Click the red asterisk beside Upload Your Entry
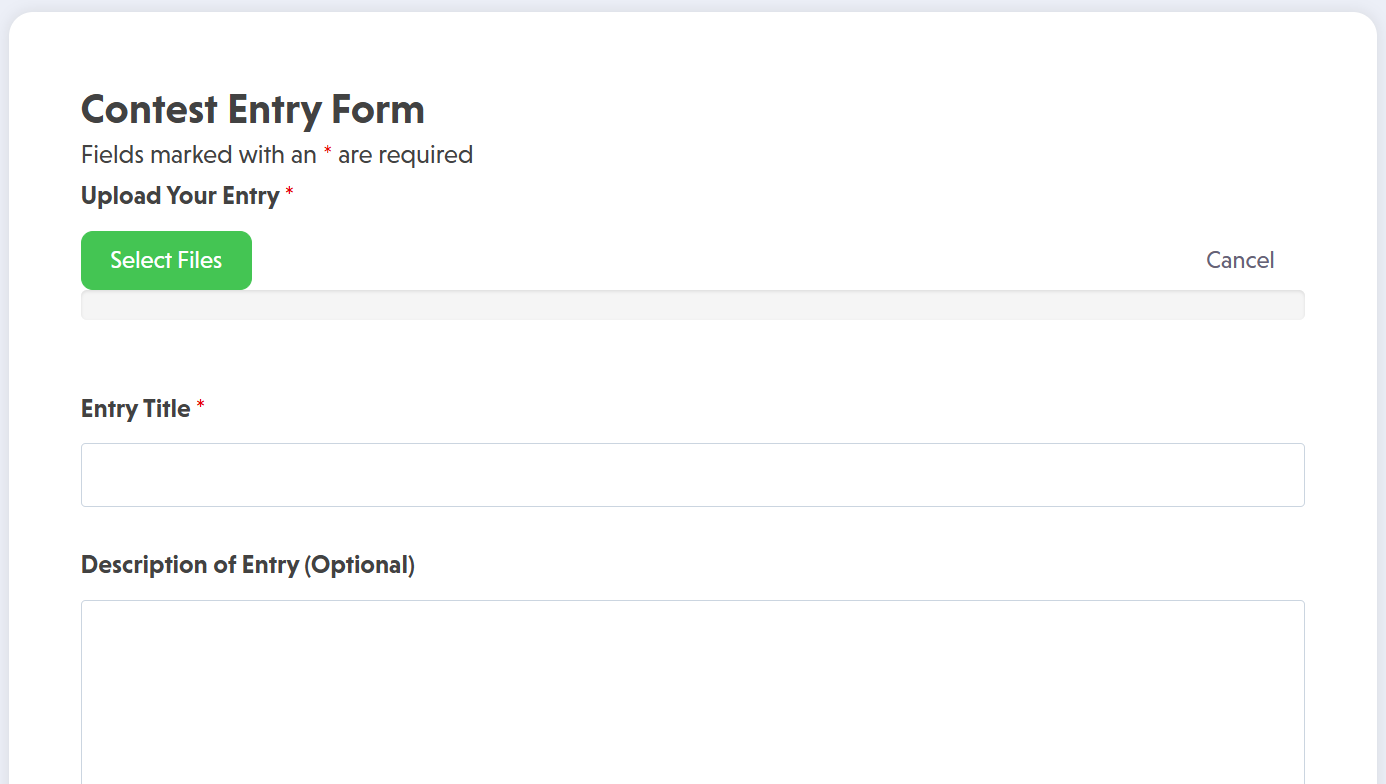 click(289, 193)
